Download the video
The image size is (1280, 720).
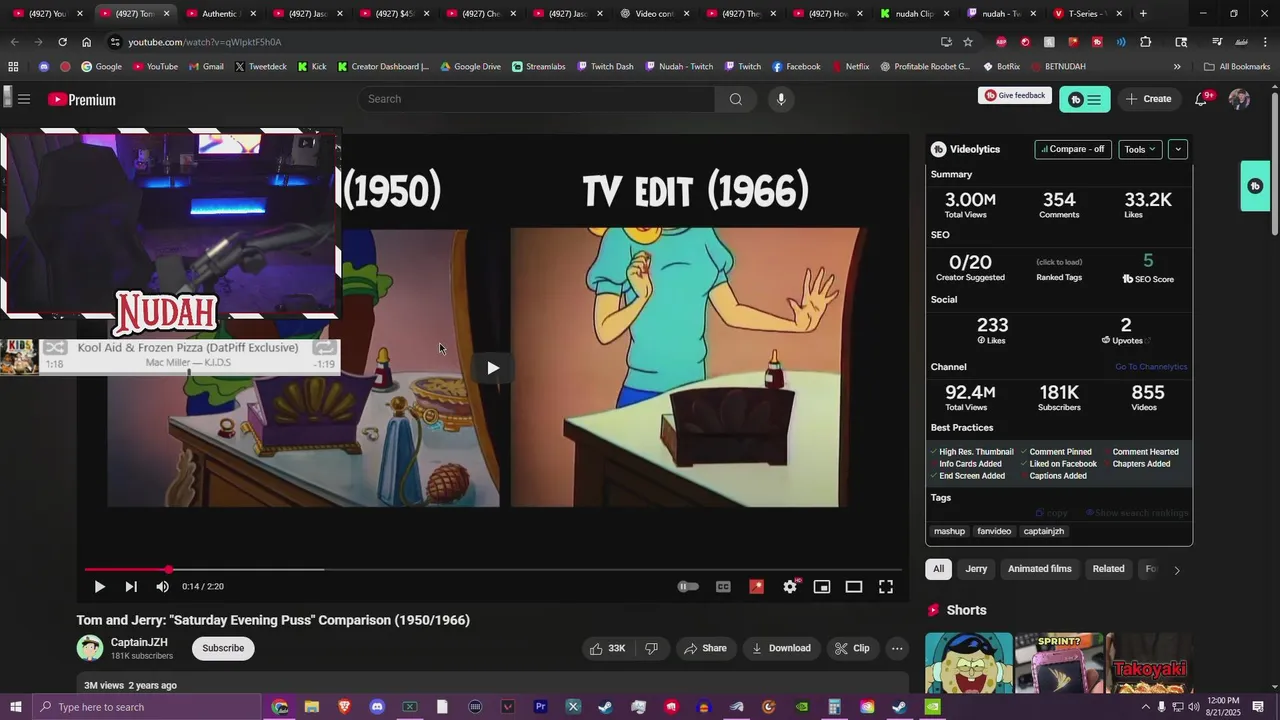(781, 648)
